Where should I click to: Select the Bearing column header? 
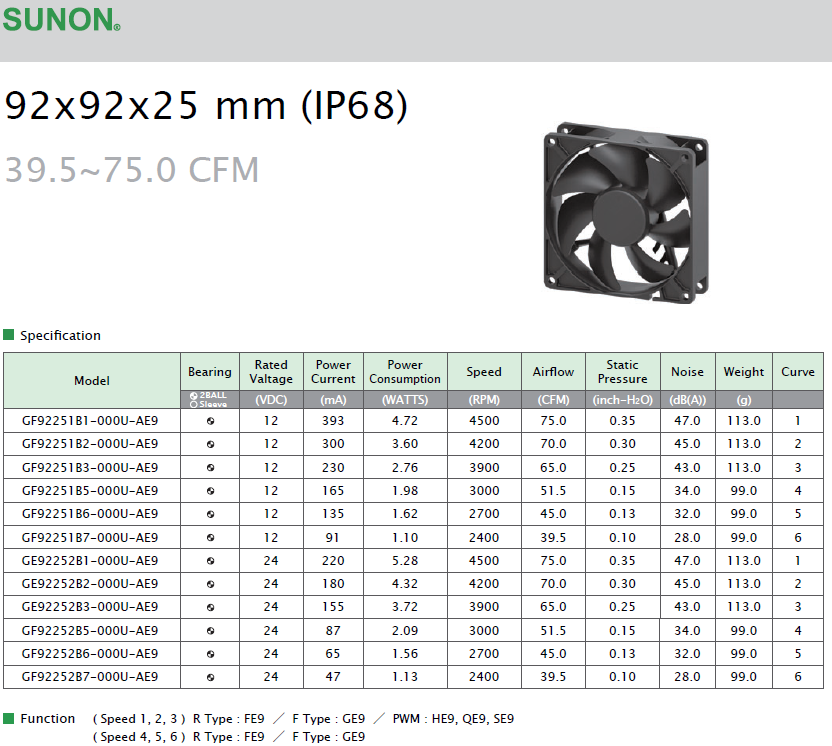click(210, 371)
